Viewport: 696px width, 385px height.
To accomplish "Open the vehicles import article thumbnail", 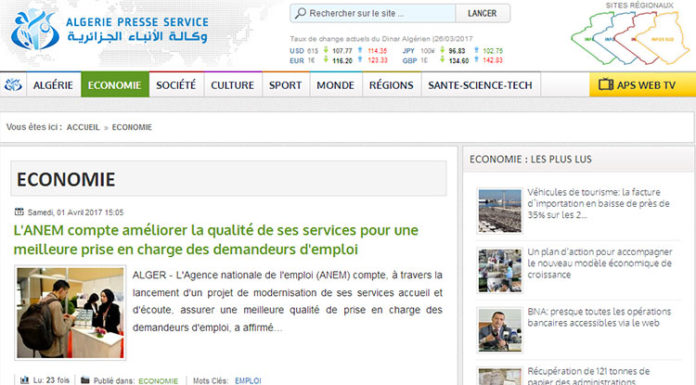I will (x=500, y=210).
